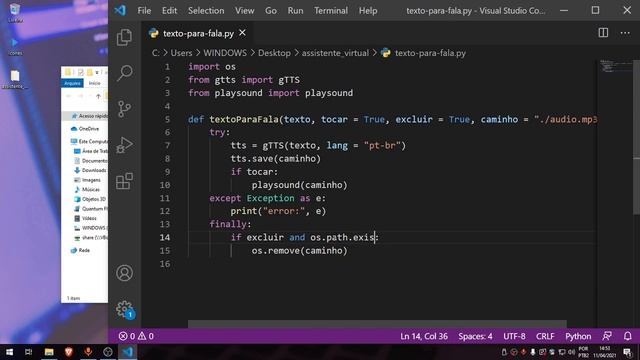The width and height of the screenshot is (640, 360).
Task: Open File Explorer from the taskbar
Action: [49, 352]
